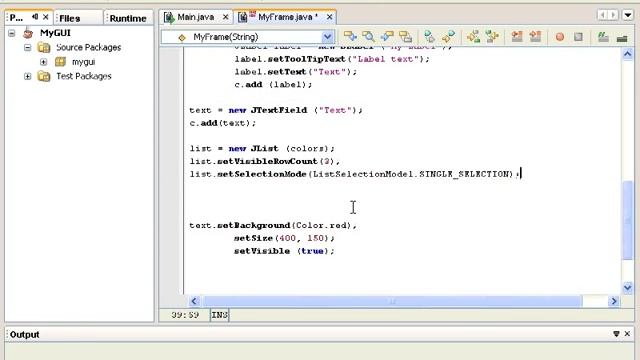640x360 pixels.
Task: Collapse the MyGUI project node
Action: tap(12, 33)
